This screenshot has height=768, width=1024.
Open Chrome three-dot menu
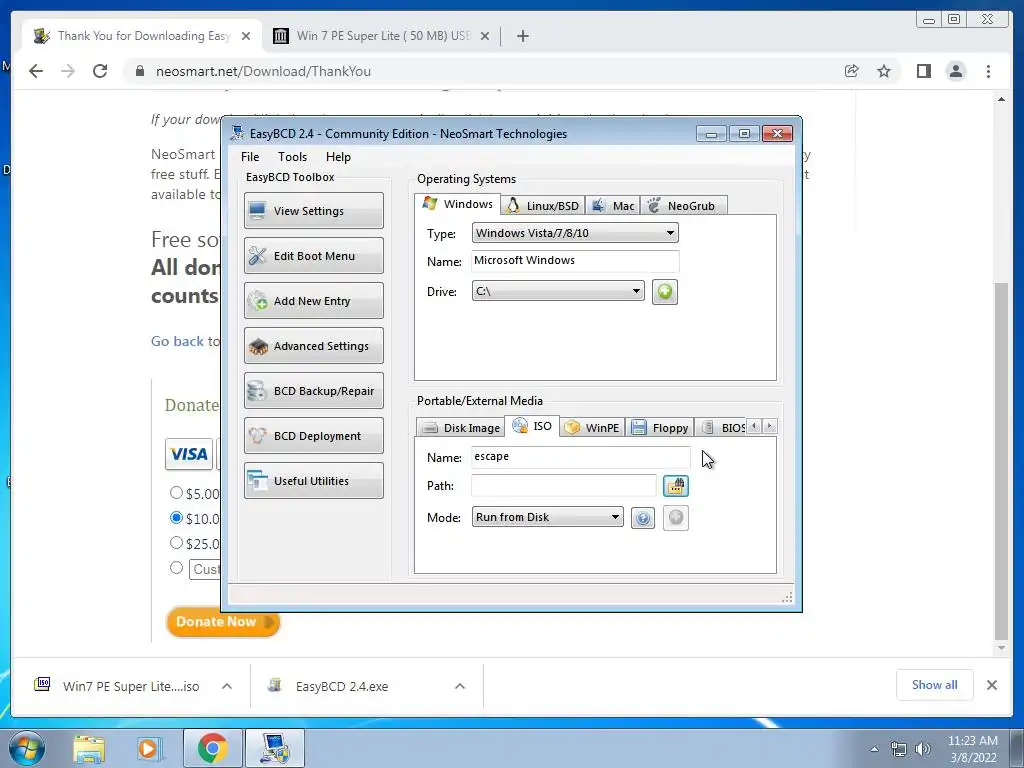[989, 71]
